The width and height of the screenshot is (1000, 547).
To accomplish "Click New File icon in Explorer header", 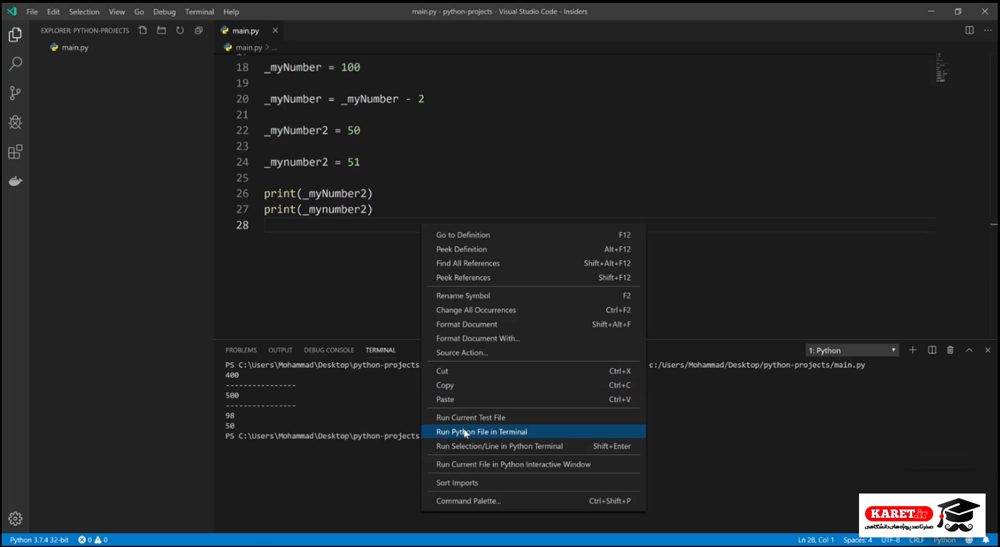I will [x=143, y=30].
